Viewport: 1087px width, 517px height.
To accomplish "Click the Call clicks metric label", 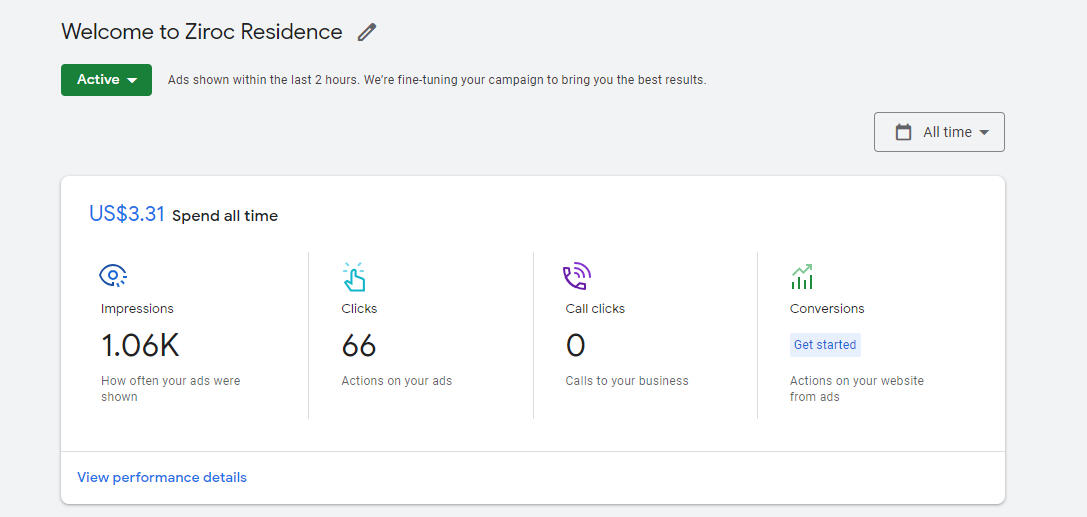I will click(x=595, y=309).
